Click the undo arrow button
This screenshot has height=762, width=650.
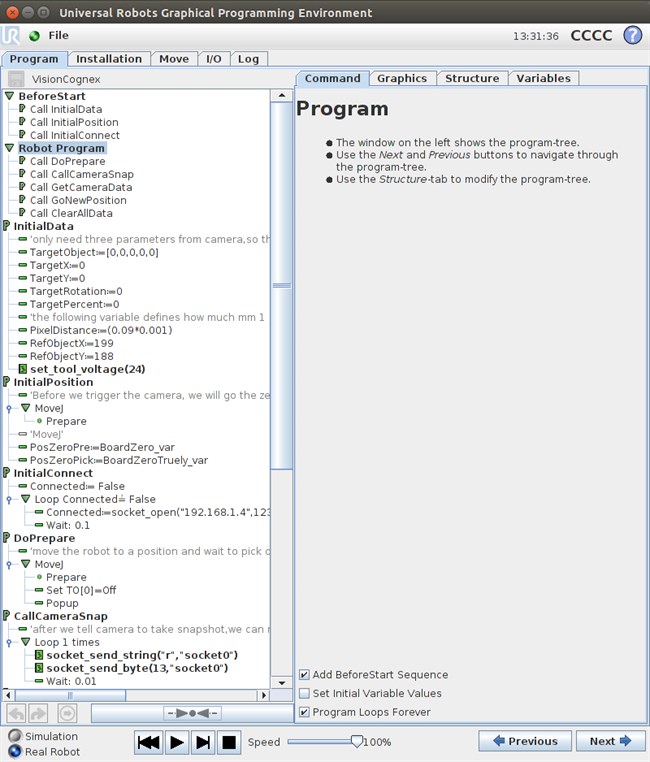[17, 713]
